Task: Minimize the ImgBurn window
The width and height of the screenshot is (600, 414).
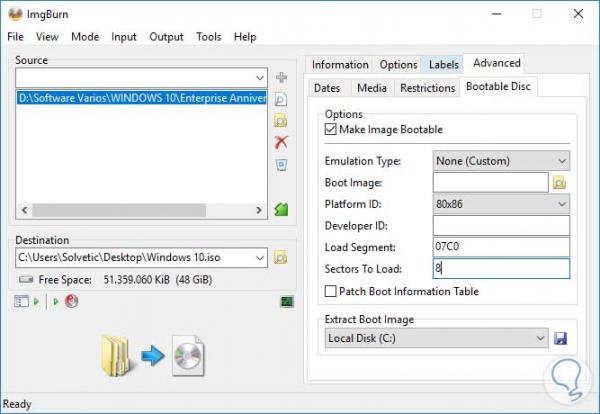Action: coord(496,14)
